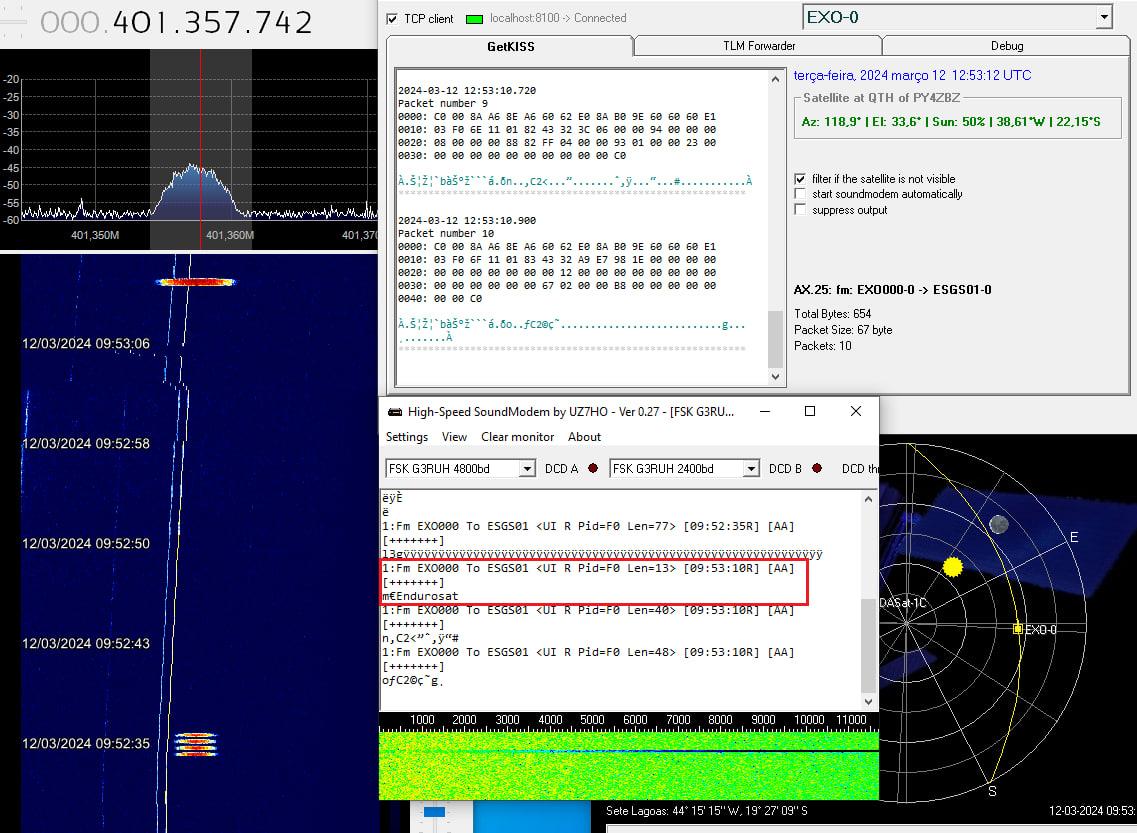
Task: Click the SoundModem title bar app icon
Action: click(x=394, y=412)
